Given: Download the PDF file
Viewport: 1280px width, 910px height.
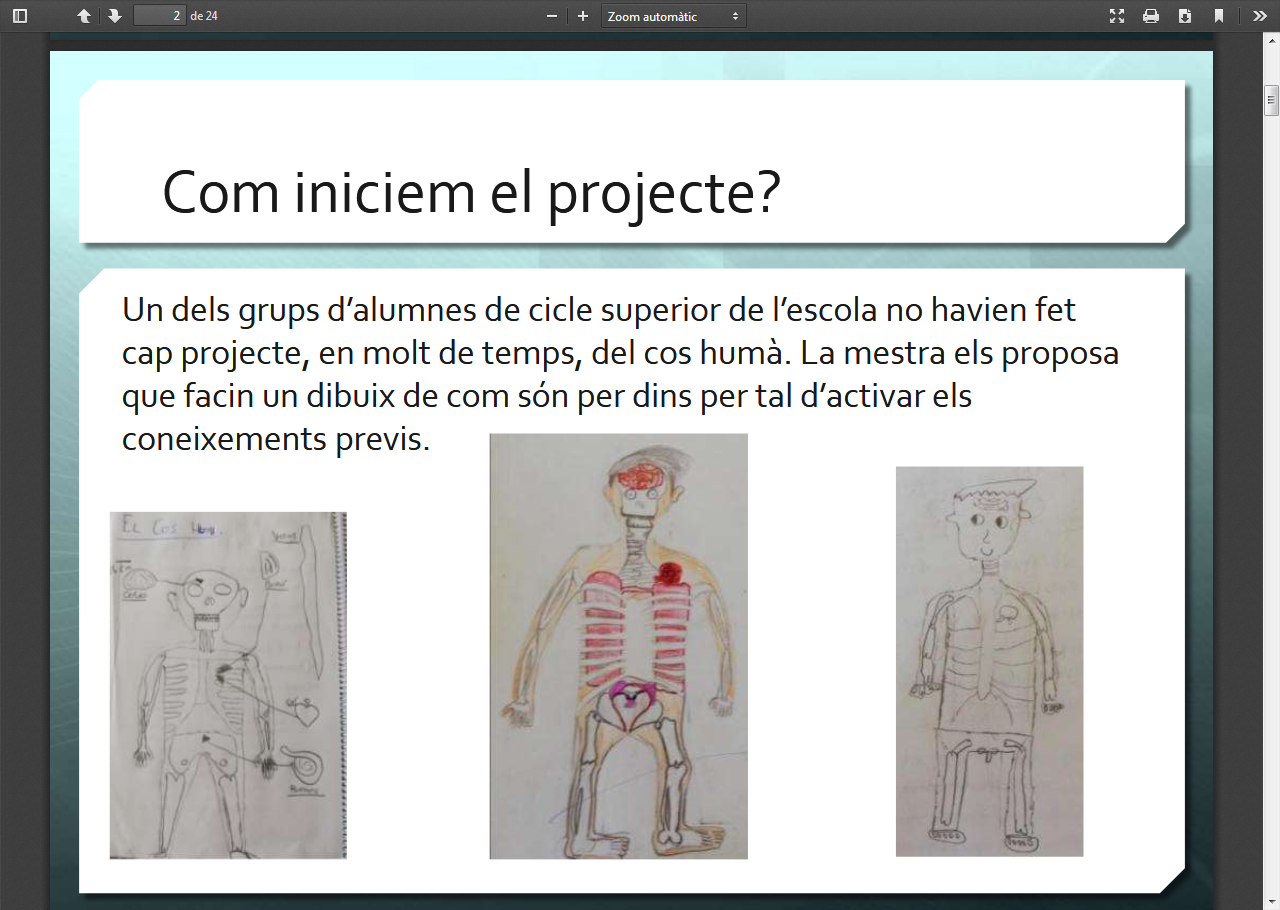Looking at the screenshot, I should coord(1185,16).
